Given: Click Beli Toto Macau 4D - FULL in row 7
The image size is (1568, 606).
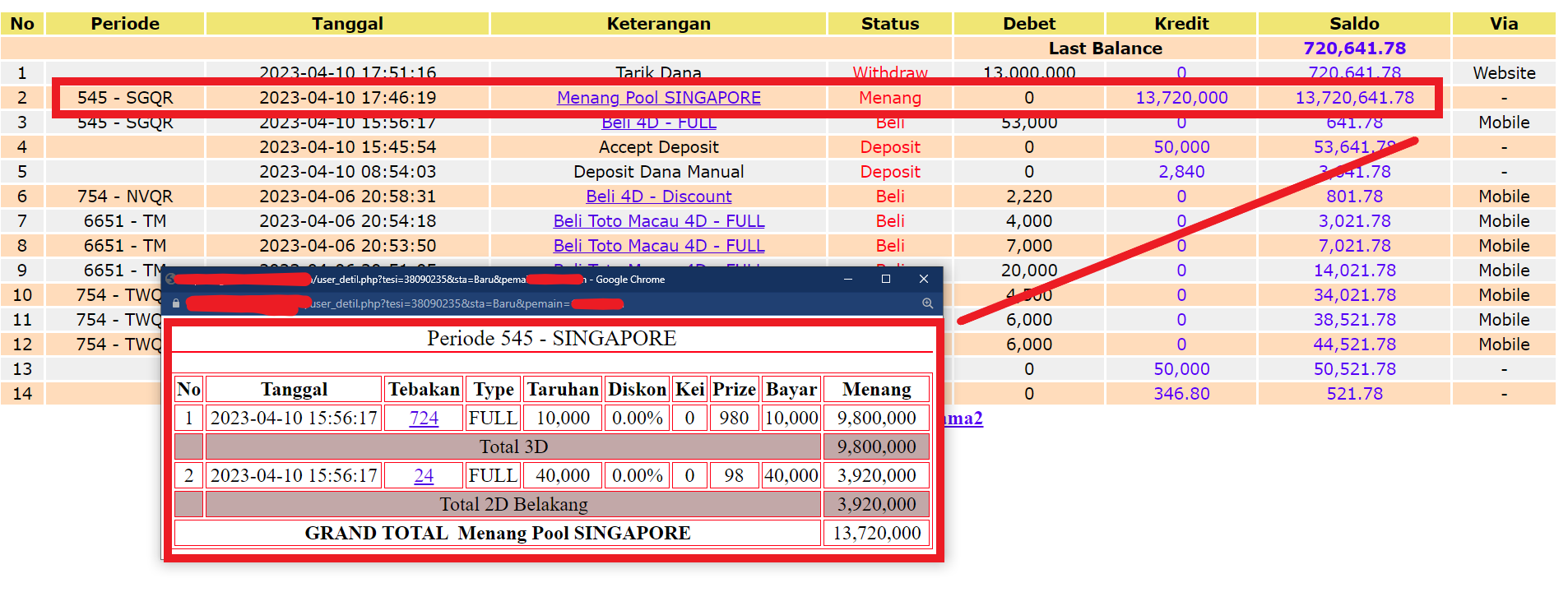Looking at the screenshot, I should click(x=659, y=221).
